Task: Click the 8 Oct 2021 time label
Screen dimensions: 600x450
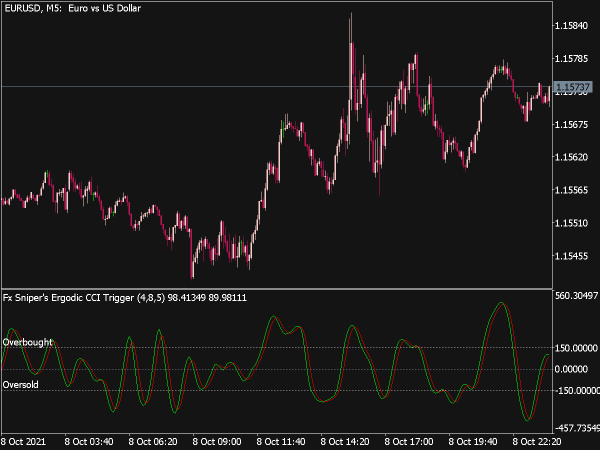Action: 23,442
